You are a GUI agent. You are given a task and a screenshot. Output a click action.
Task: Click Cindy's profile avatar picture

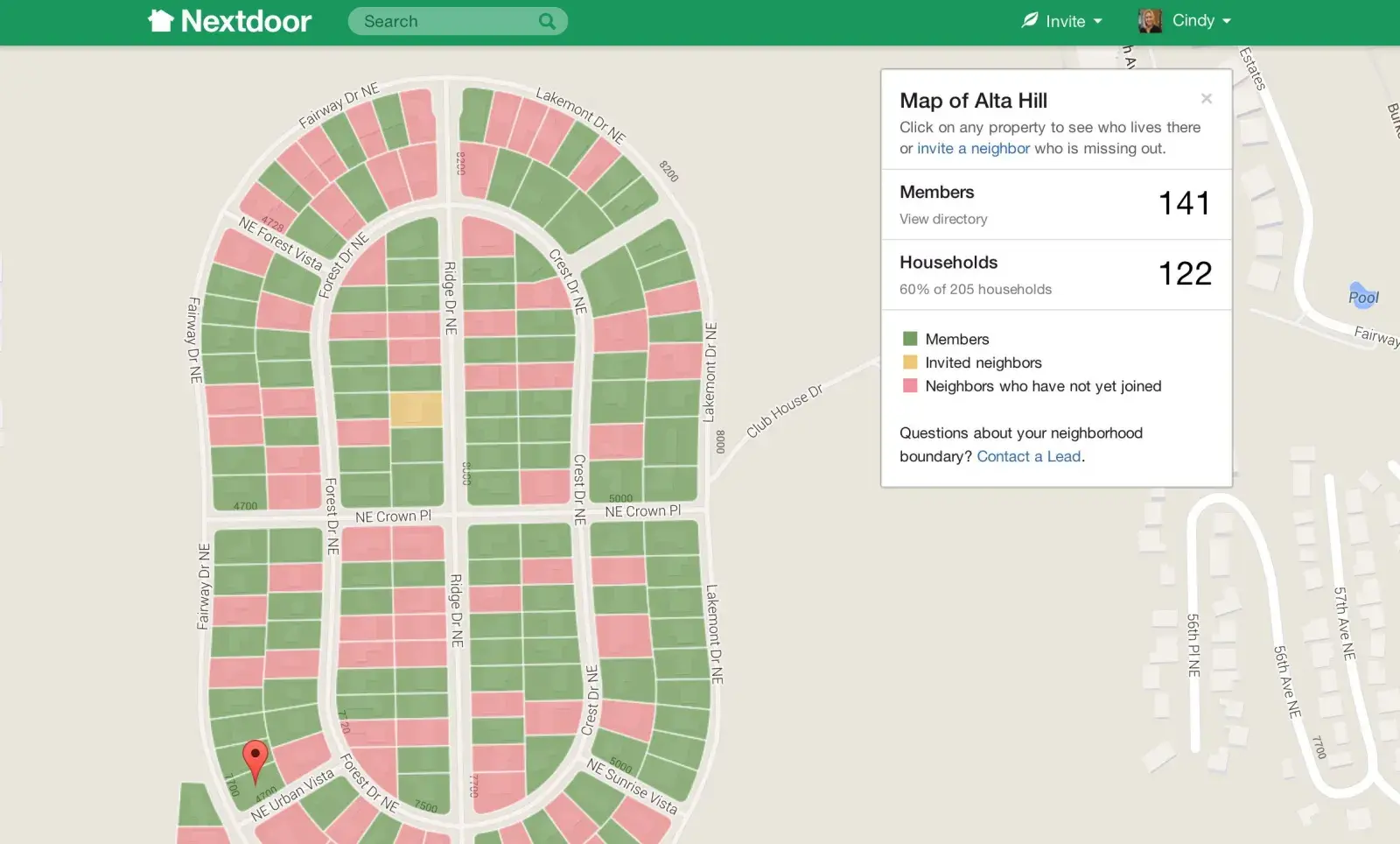1150,20
